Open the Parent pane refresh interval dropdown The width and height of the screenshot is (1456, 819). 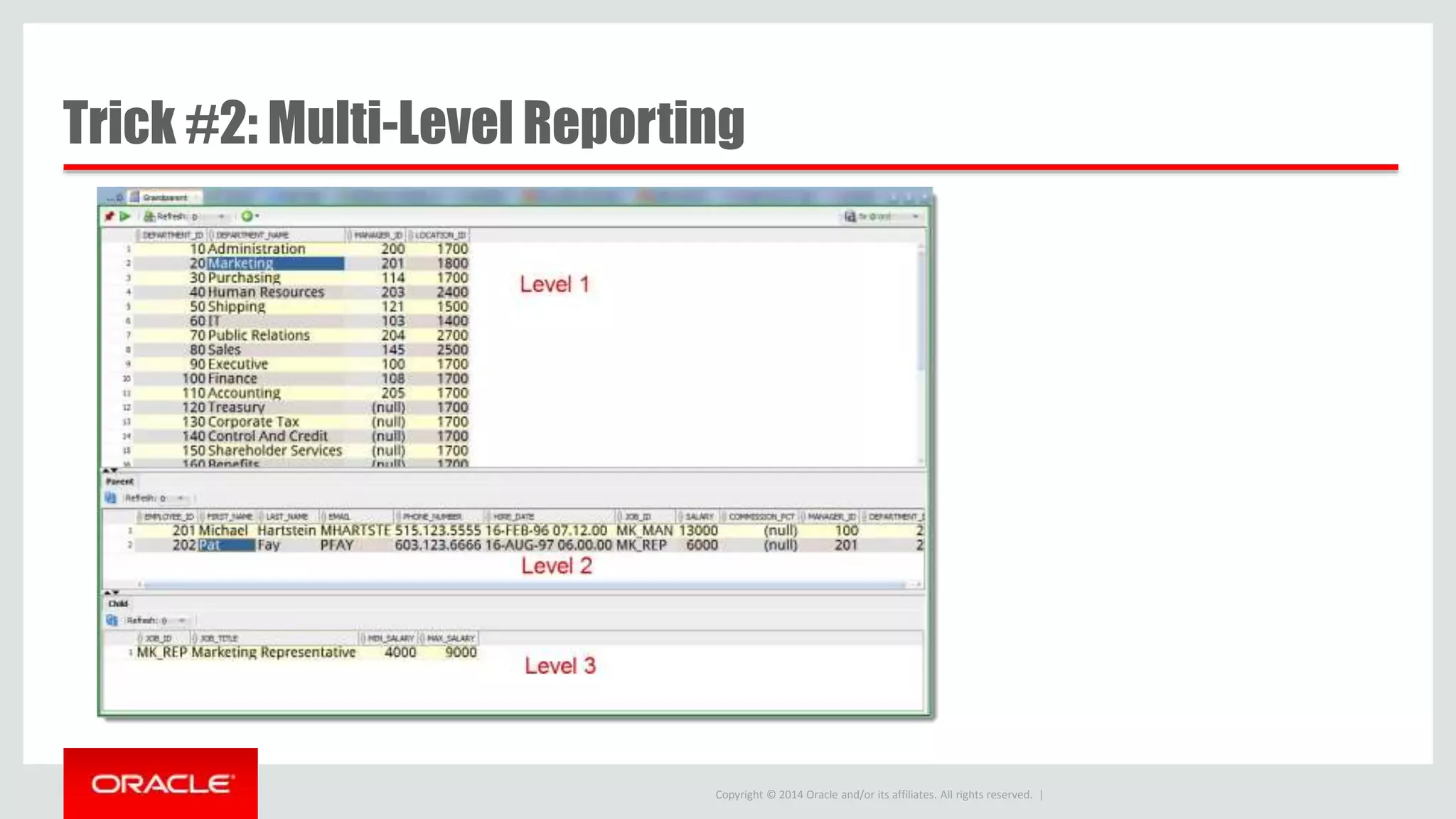[x=181, y=498]
